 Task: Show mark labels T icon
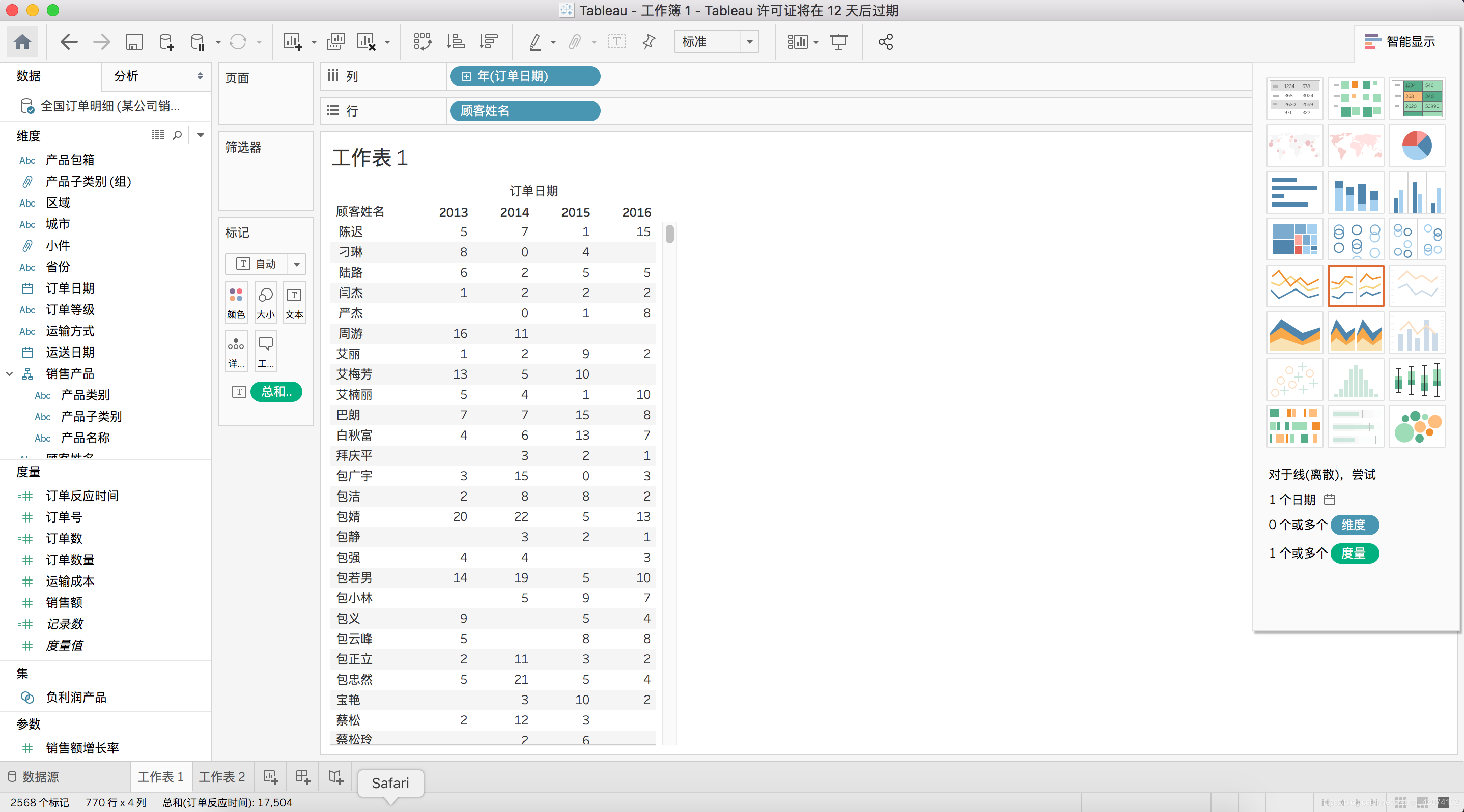616,41
